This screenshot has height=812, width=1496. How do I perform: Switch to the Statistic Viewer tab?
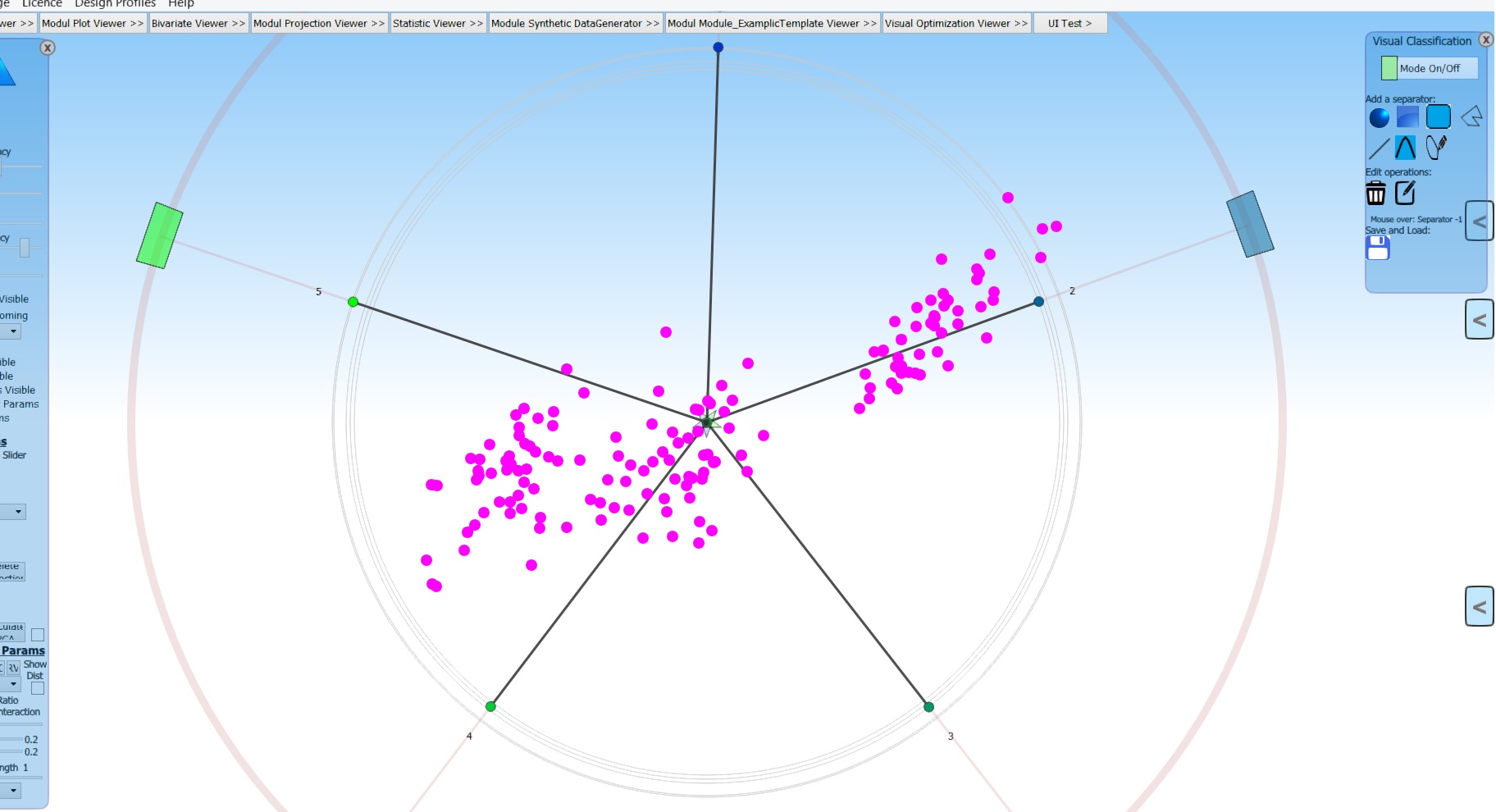coord(436,23)
